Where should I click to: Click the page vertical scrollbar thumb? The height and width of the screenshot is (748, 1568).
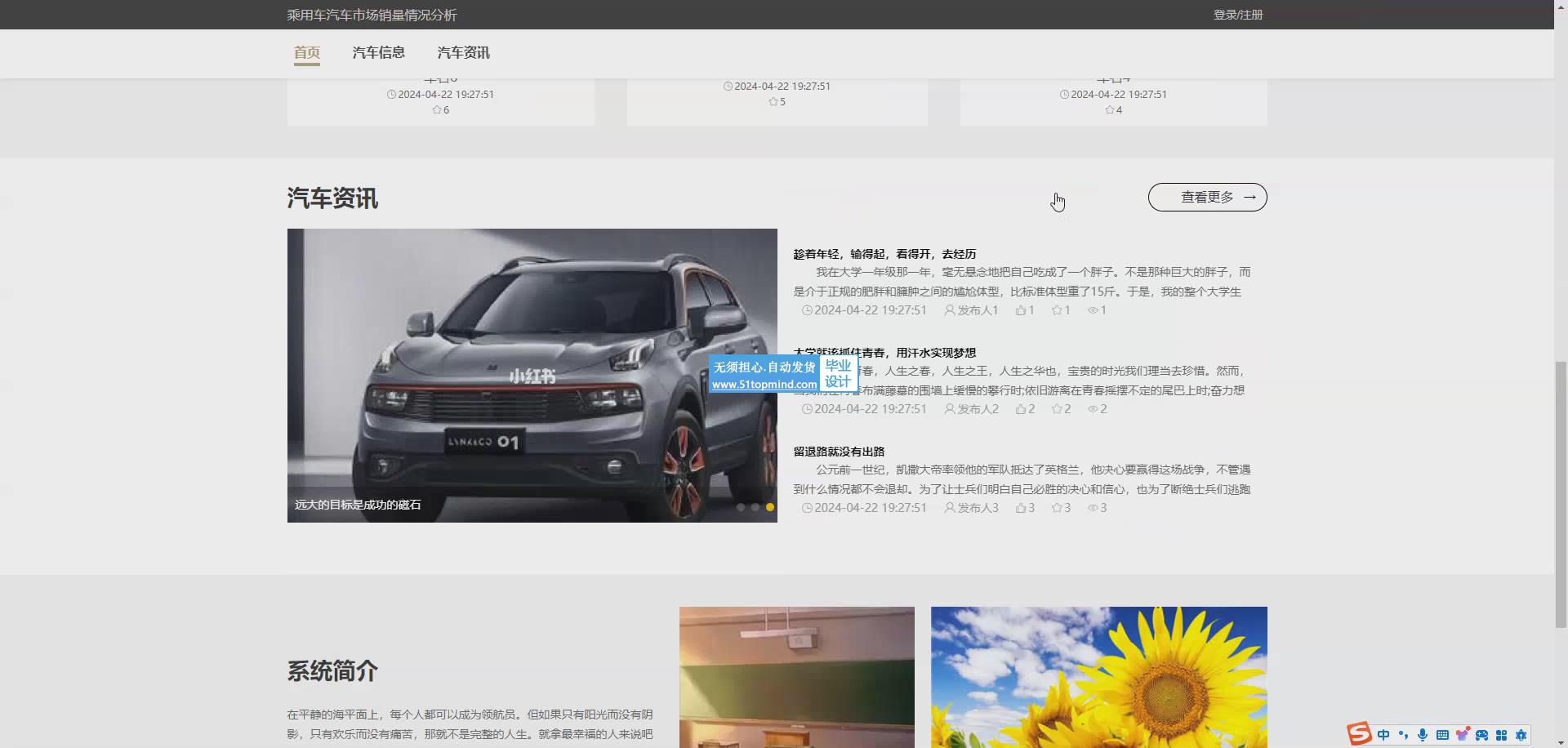(x=1561, y=494)
